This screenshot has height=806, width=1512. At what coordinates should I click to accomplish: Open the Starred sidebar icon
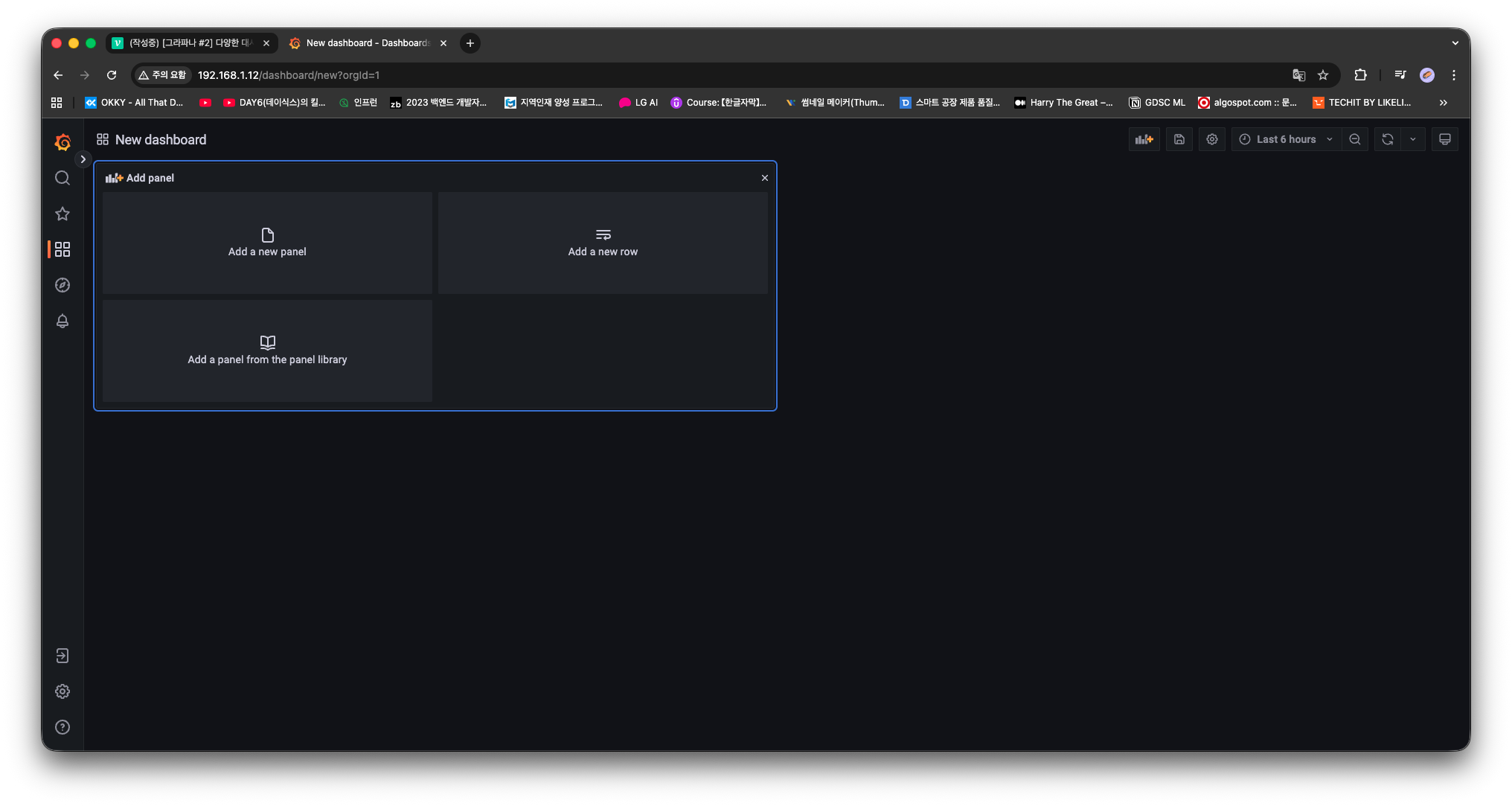click(x=63, y=214)
